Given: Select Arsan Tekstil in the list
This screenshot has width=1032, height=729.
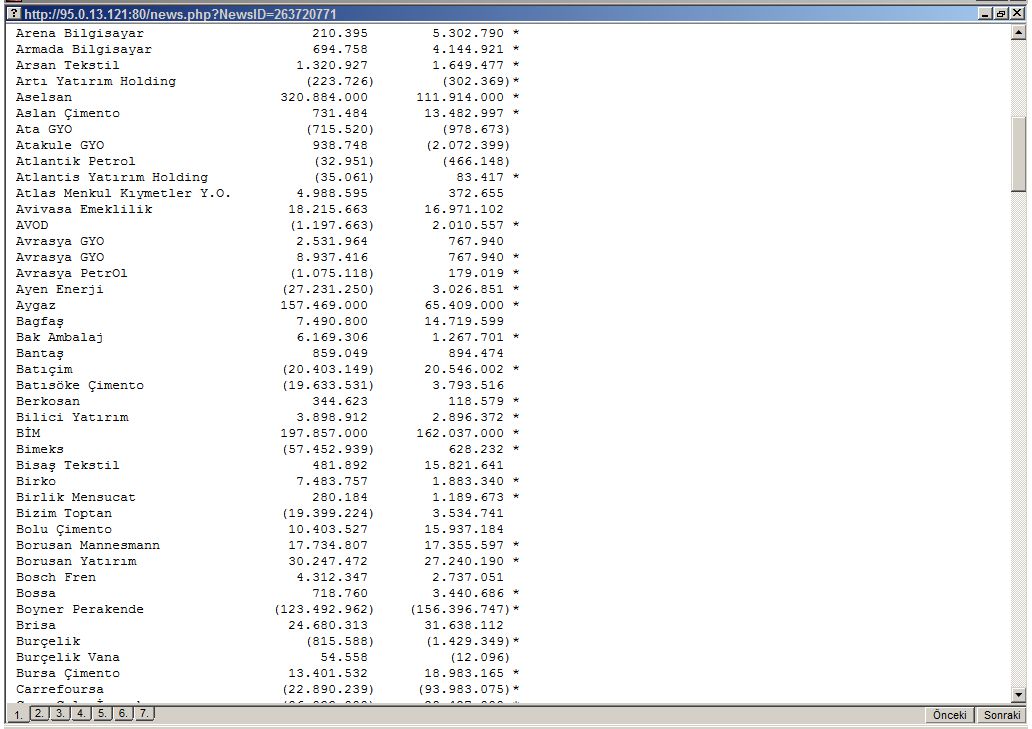Looking at the screenshot, I should tap(68, 65).
